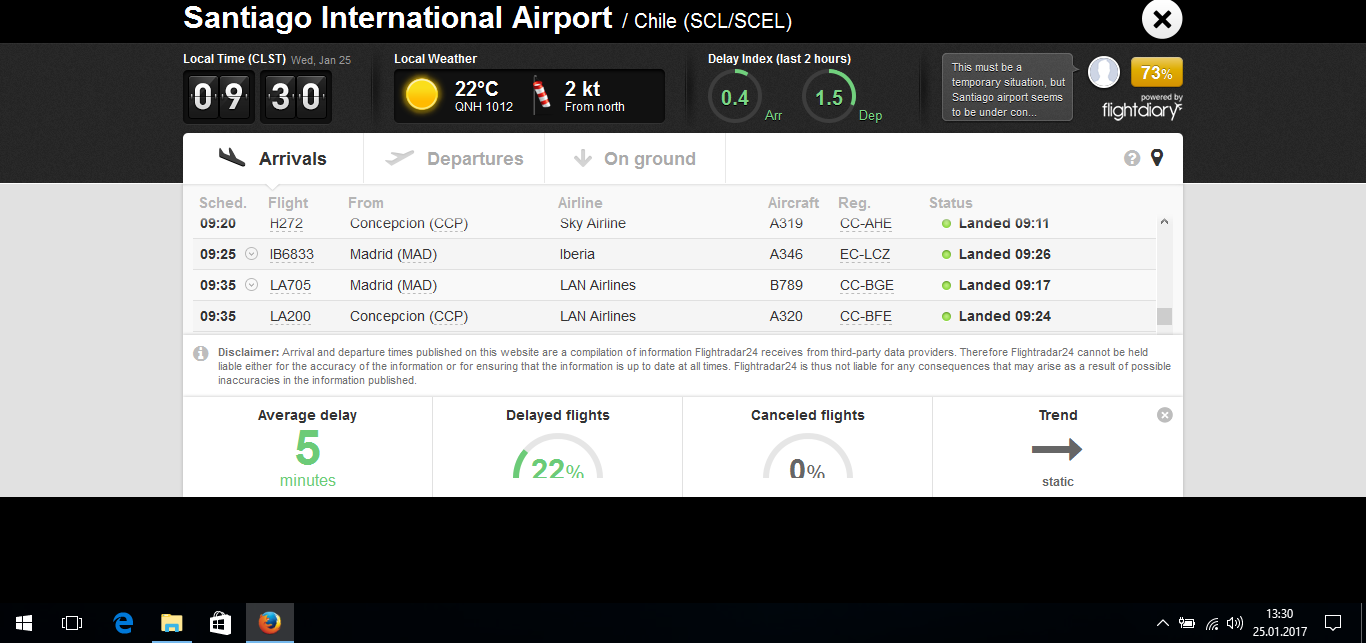Click the arrivals delay index gauge 0.4
The height and width of the screenshot is (643, 1366).
pos(735,97)
